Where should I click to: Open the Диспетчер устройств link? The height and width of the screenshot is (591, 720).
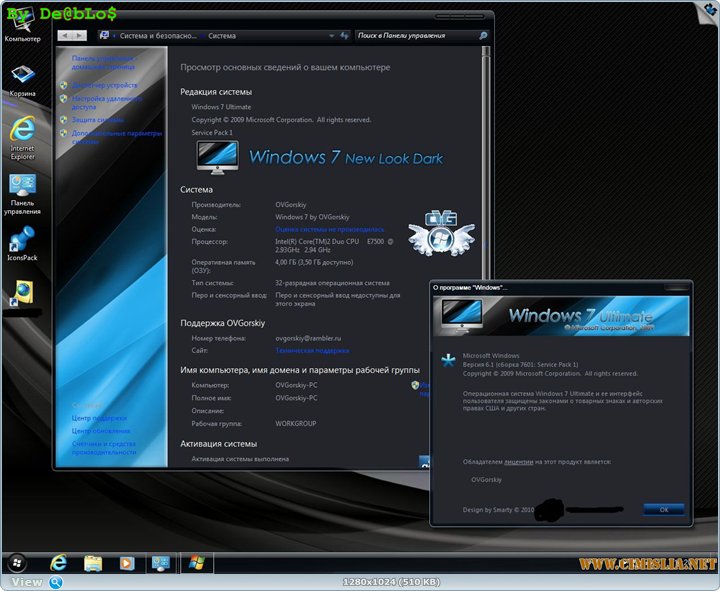(105, 85)
